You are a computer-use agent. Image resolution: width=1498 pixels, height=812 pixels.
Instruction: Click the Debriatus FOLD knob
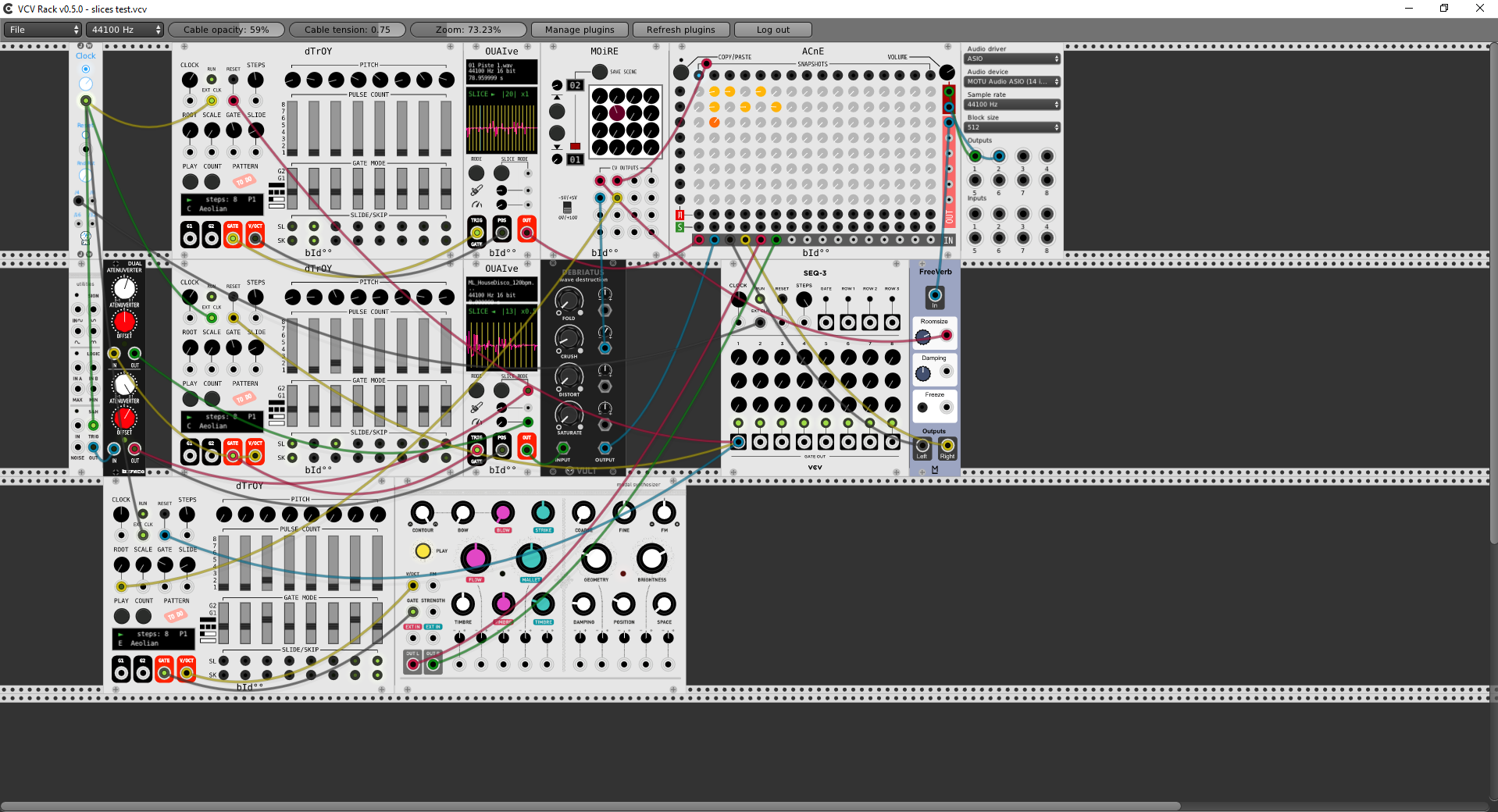(569, 301)
